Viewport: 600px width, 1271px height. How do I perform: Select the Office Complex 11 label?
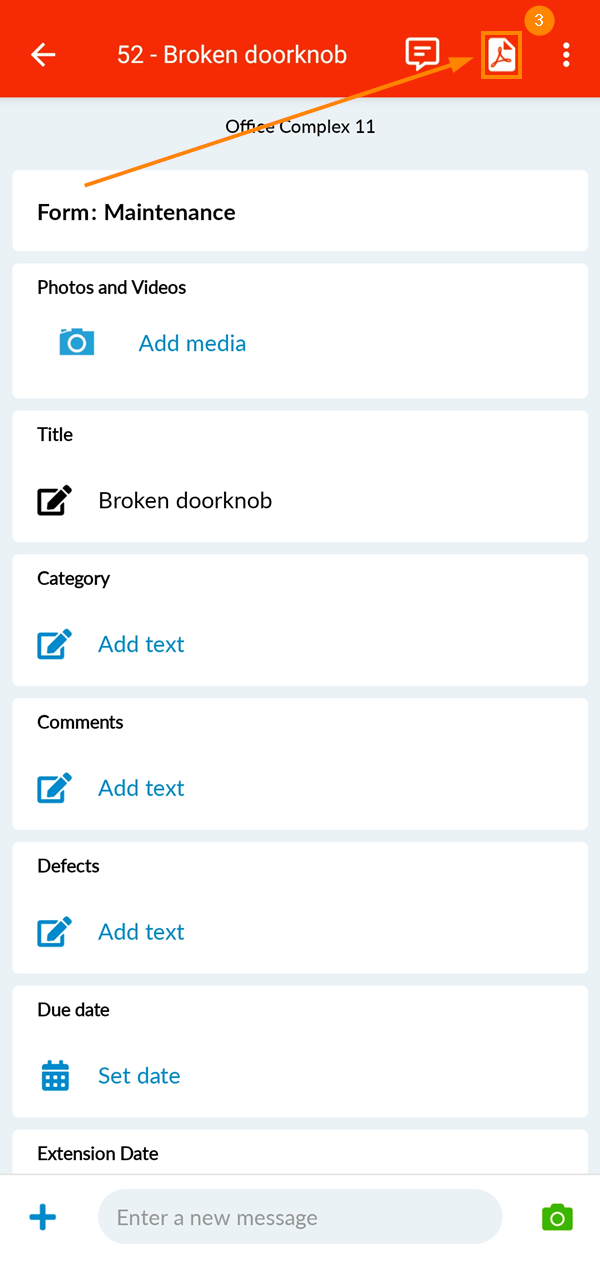(x=300, y=126)
